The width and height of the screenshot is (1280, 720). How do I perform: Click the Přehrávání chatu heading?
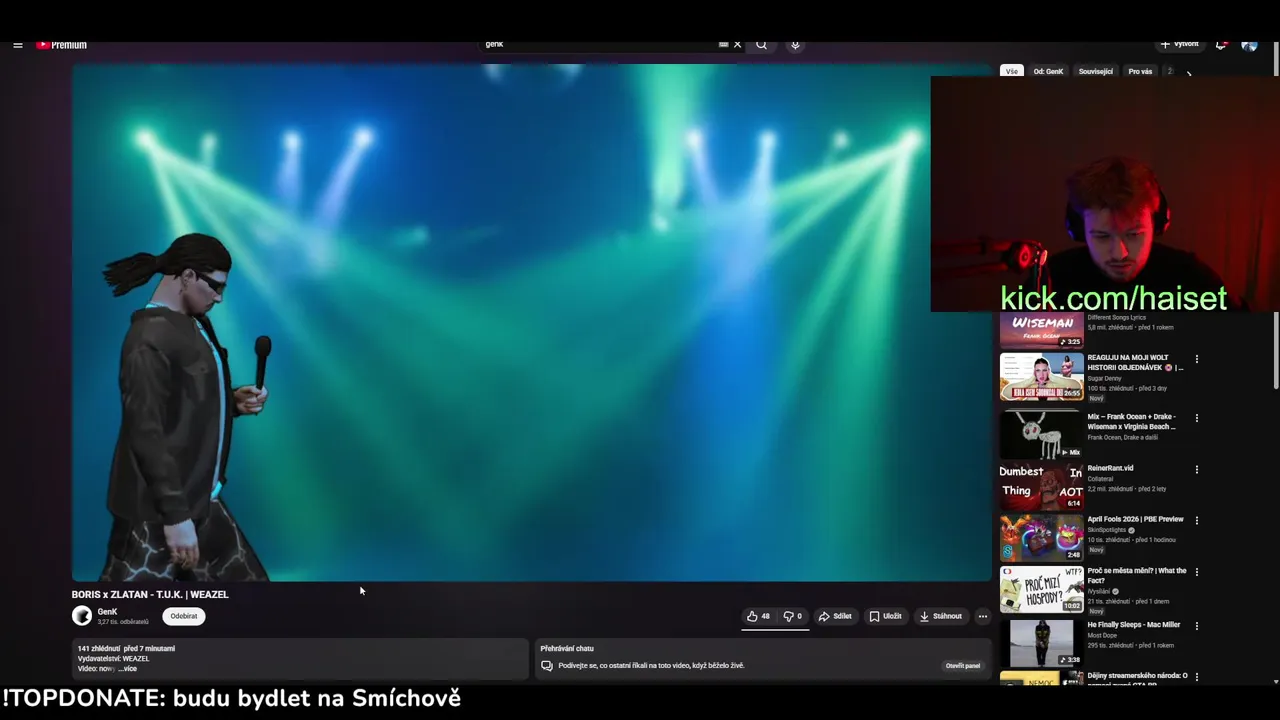(x=567, y=649)
